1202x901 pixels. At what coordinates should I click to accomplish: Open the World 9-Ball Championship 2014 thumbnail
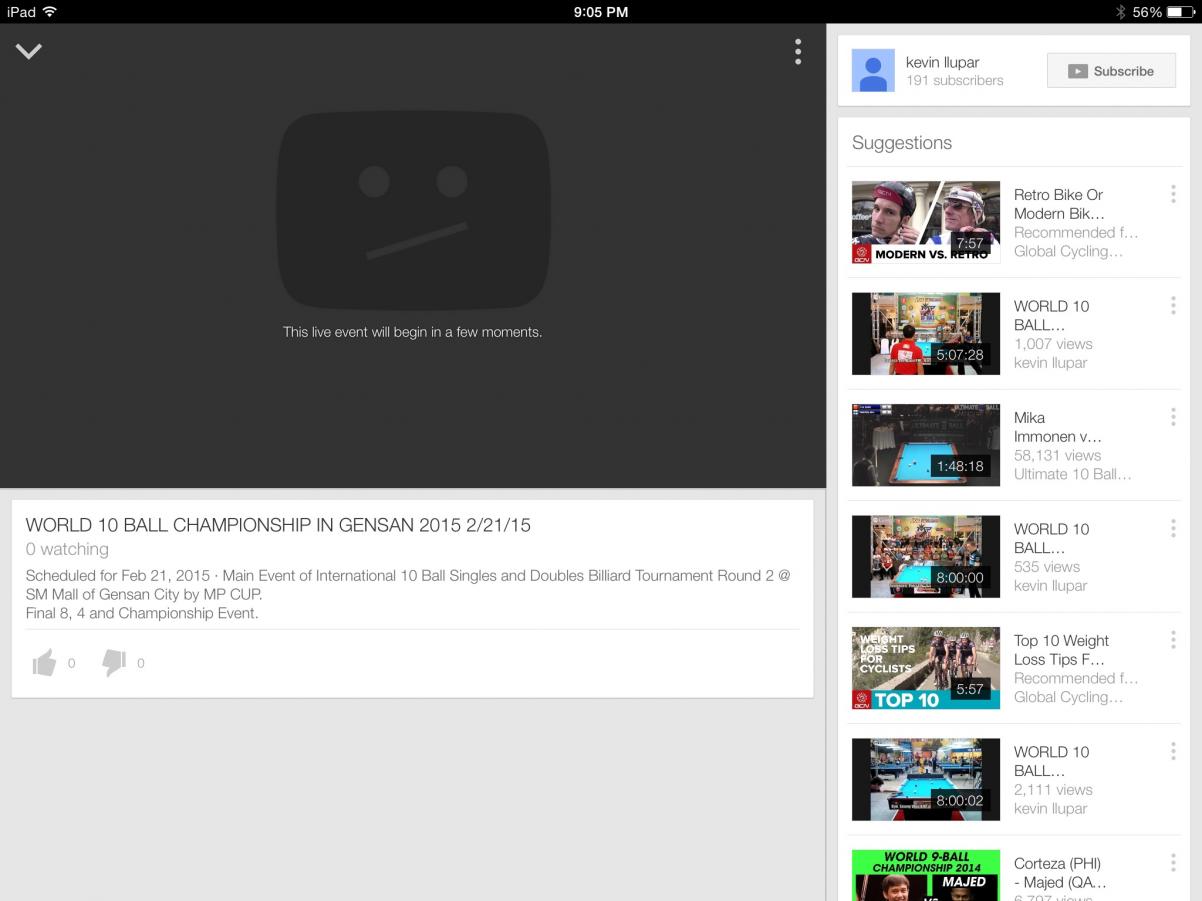[x=925, y=876]
